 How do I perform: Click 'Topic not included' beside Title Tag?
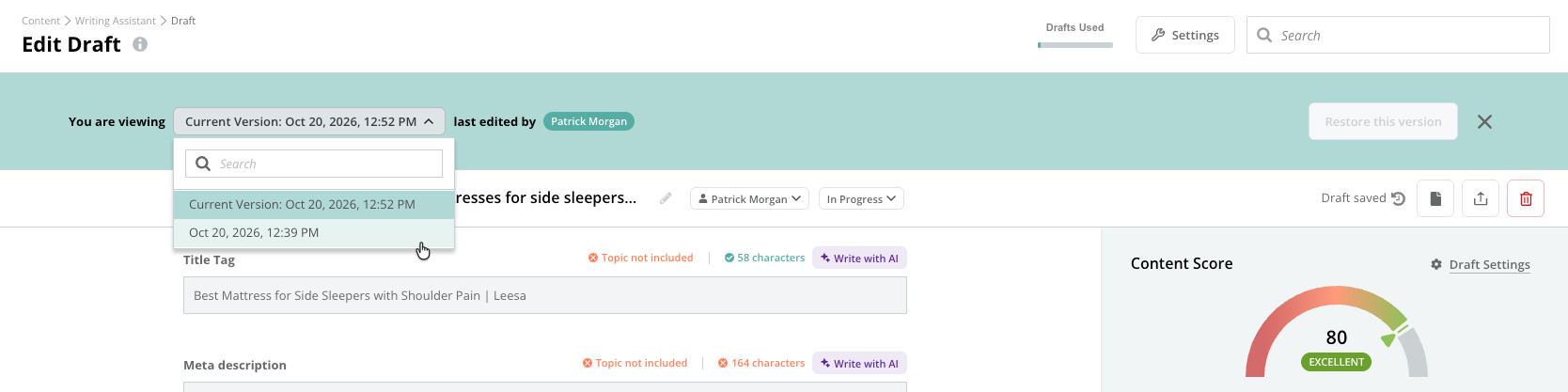[x=641, y=258]
